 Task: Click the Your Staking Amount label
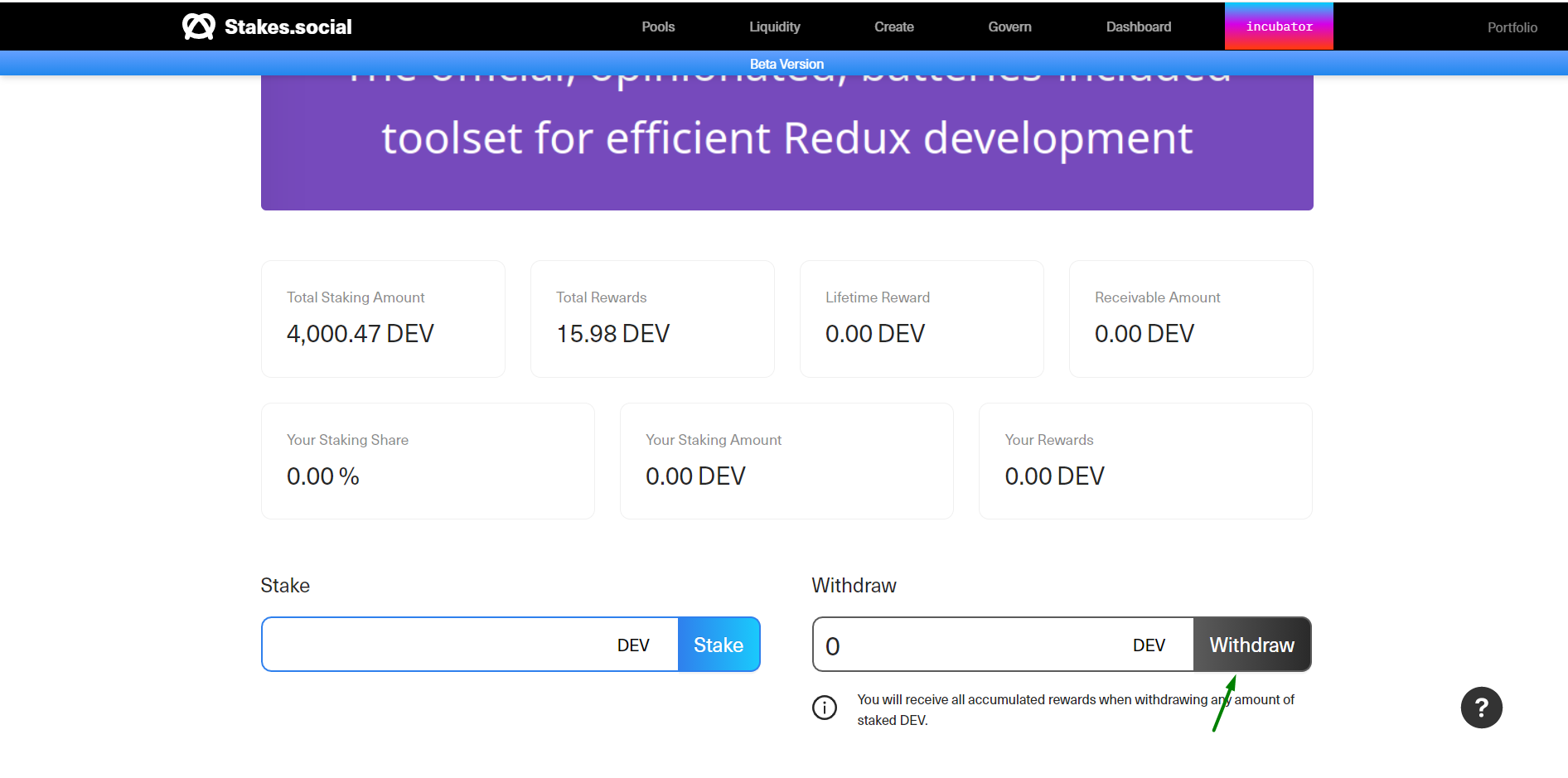tap(714, 440)
